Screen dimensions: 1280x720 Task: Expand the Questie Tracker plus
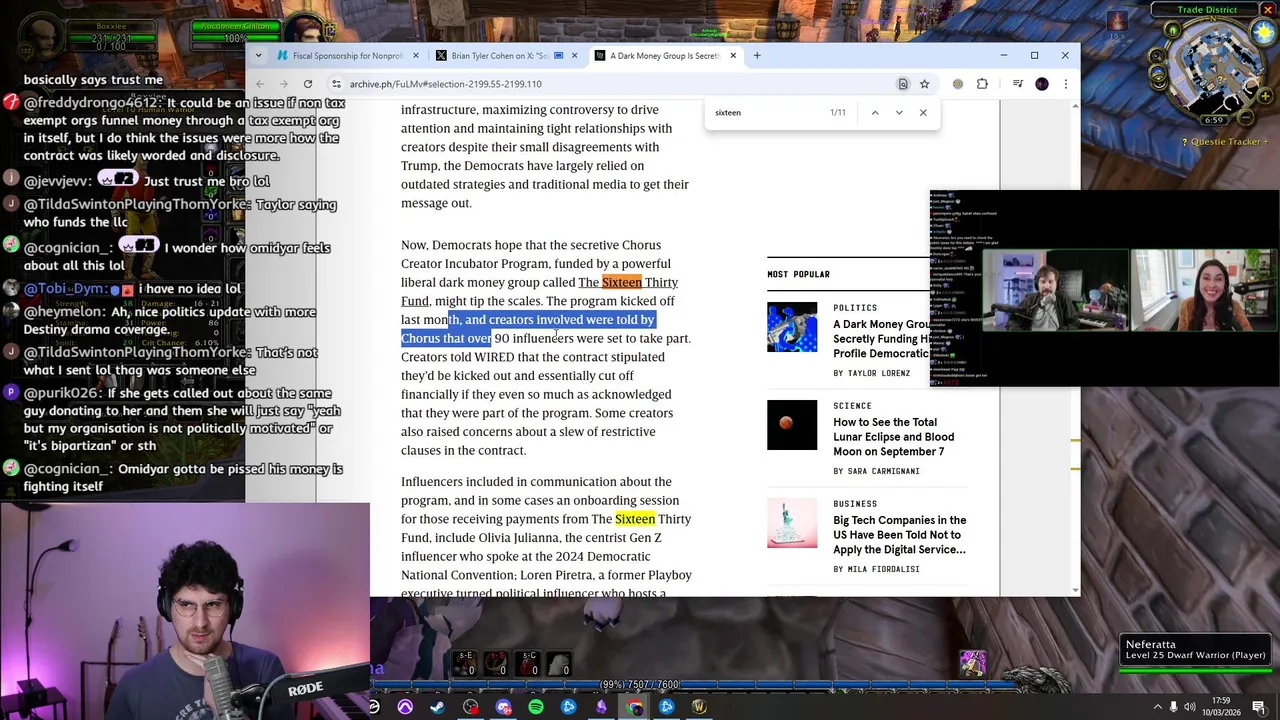1265,142
